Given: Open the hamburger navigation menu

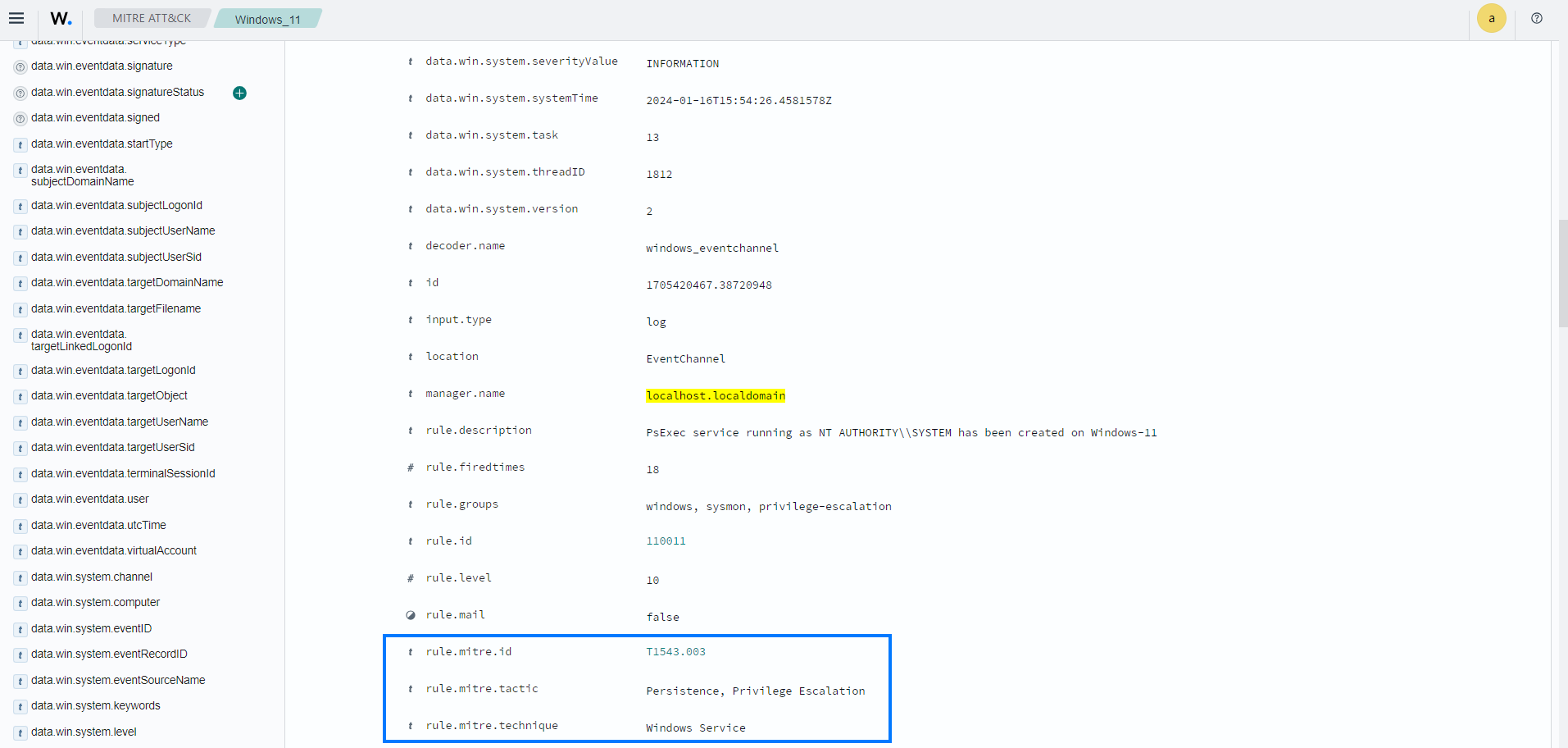Looking at the screenshot, I should pos(16,18).
